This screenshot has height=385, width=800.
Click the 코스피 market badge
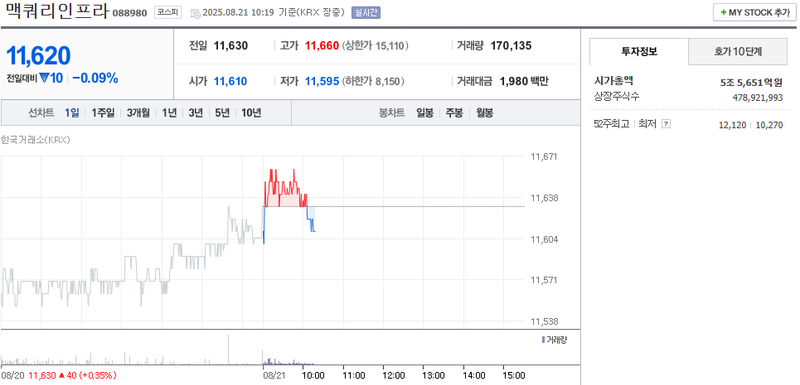click(x=167, y=13)
